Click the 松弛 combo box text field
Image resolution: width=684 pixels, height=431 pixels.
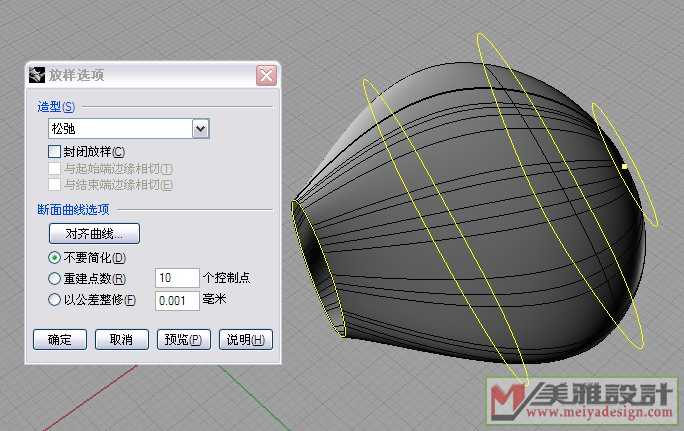tap(118, 128)
